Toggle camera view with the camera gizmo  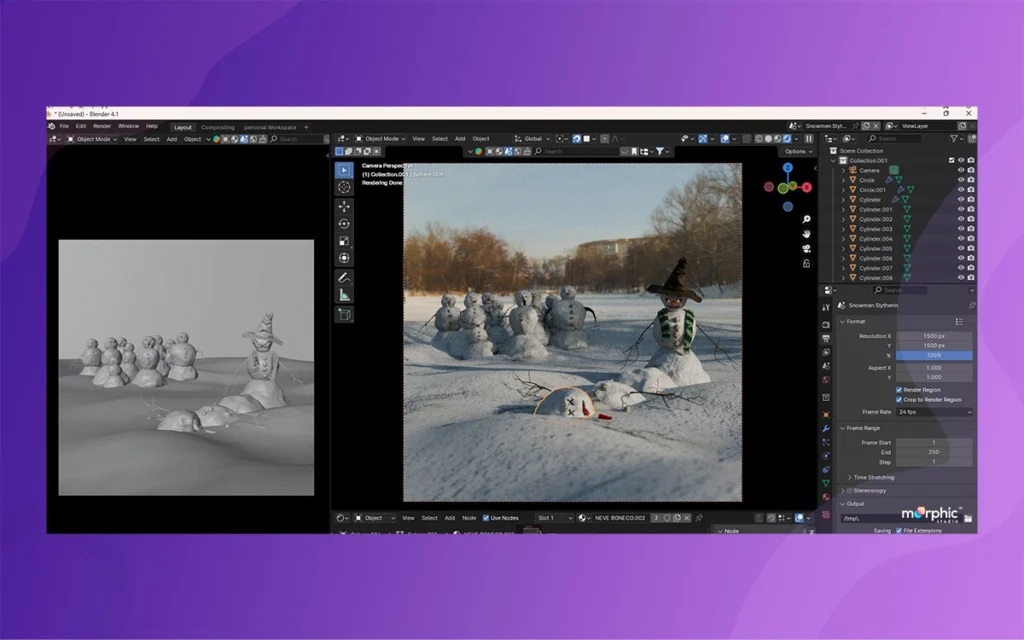(x=807, y=249)
